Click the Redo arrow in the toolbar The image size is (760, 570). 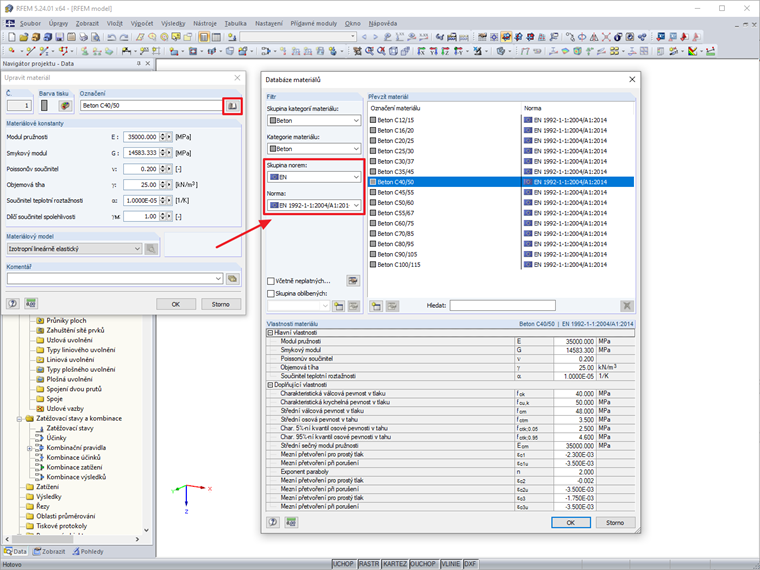(124, 37)
